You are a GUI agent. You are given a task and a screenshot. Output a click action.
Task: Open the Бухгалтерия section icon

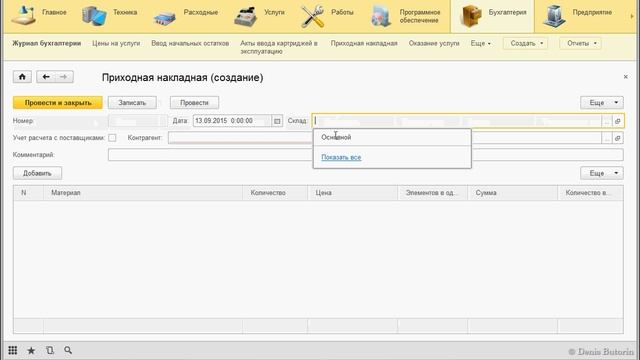point(471,16)
